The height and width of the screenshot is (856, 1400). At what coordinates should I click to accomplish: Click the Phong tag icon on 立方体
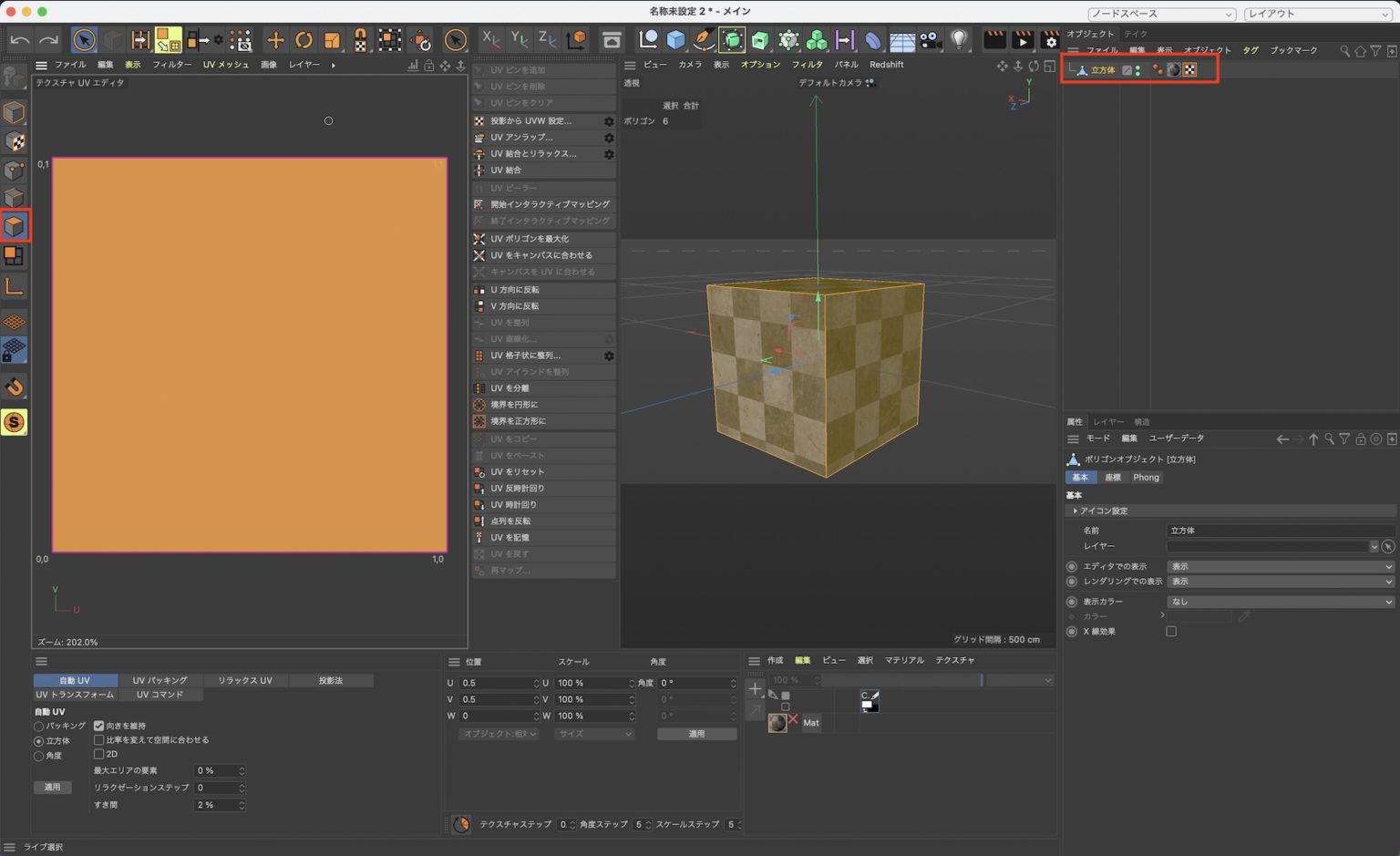[1174, 69]
